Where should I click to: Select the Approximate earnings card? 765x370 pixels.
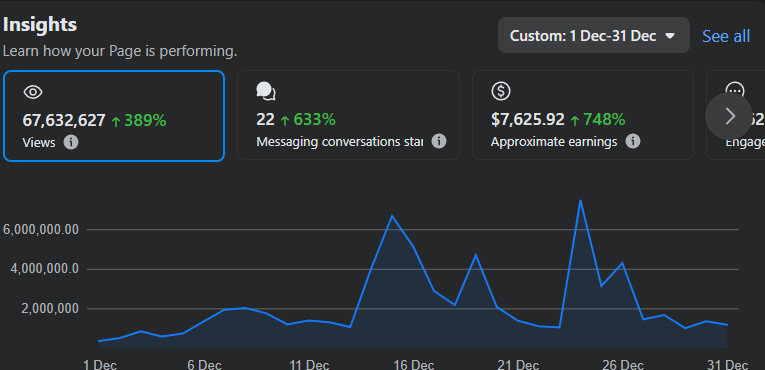[583, 115]
